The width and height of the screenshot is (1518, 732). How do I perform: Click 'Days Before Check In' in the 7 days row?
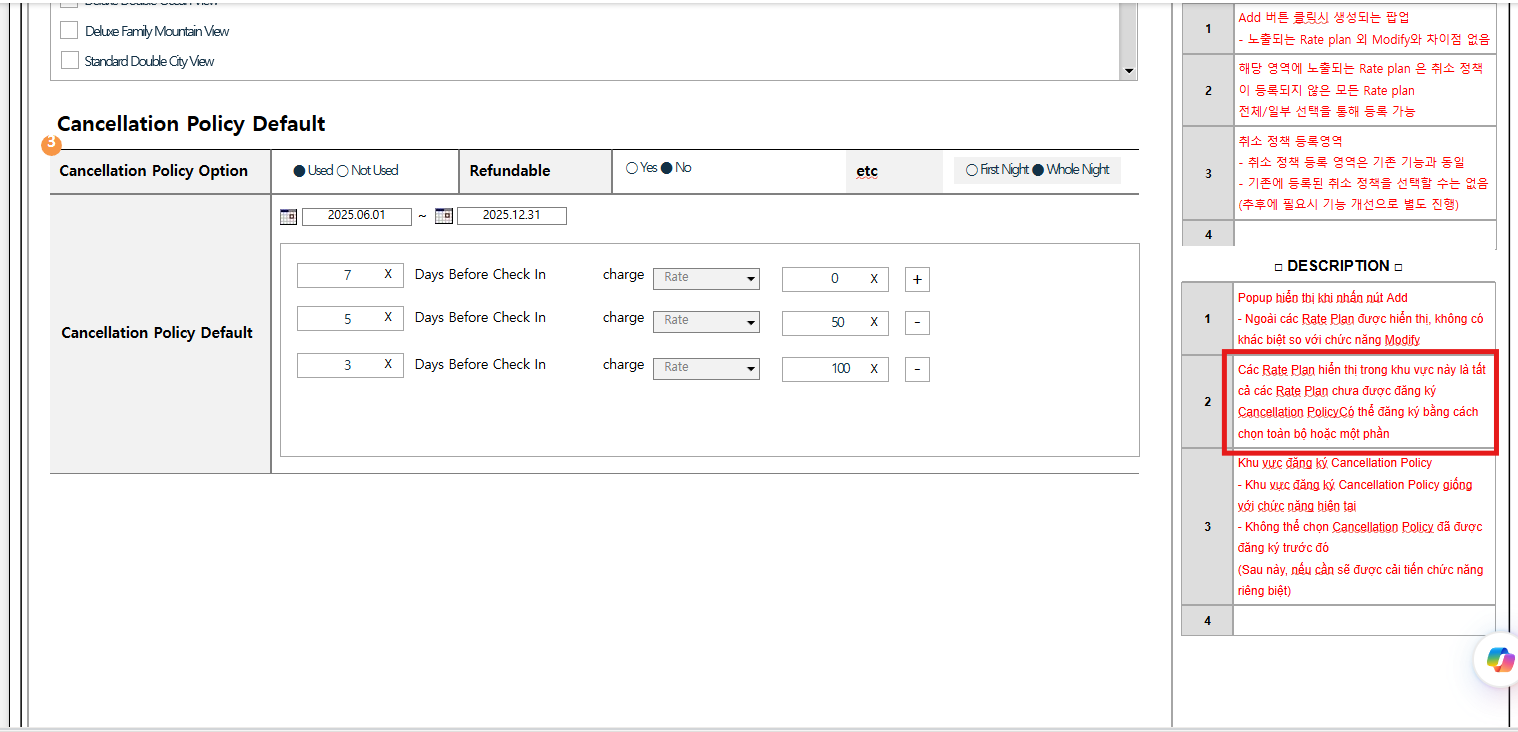pyautogui.click(x=480, y=275)
